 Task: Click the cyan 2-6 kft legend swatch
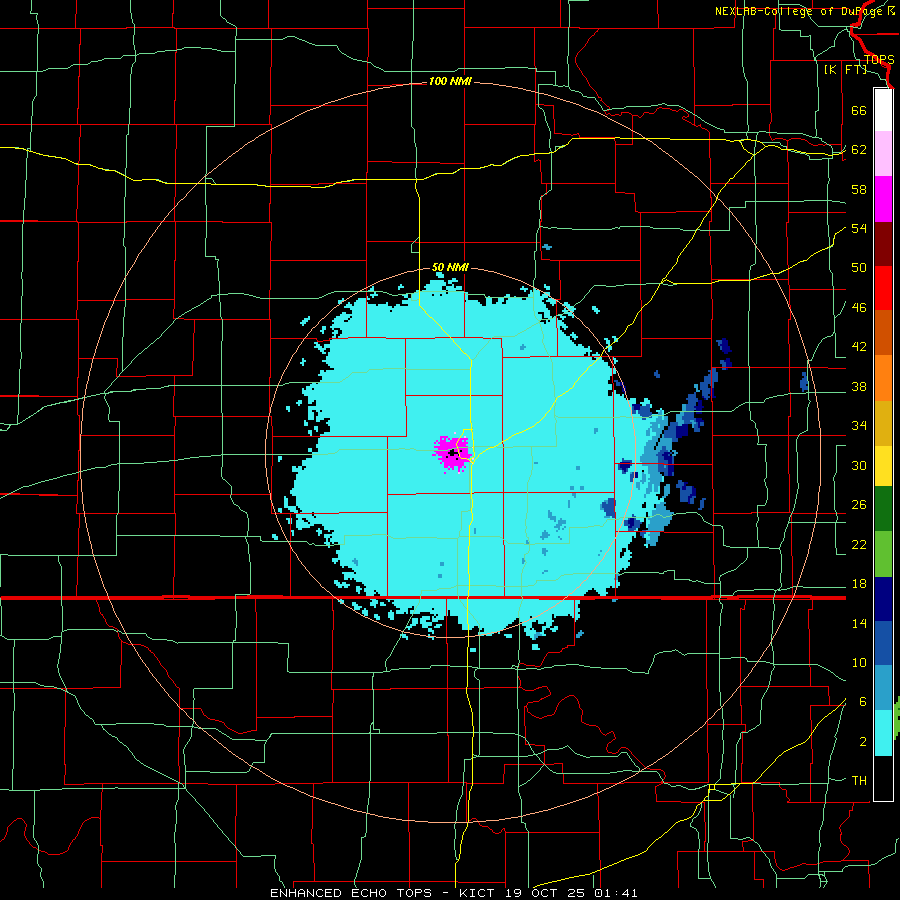pyautogui.click(x=883, y=733)
